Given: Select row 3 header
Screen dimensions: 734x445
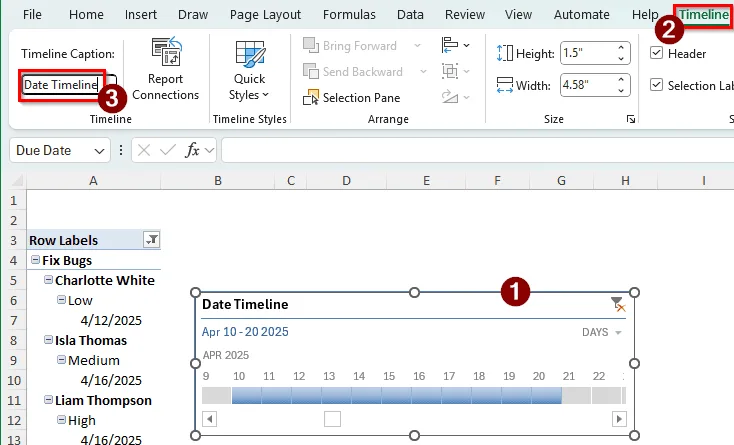Looking at the screenshot, I should (13, 240).
